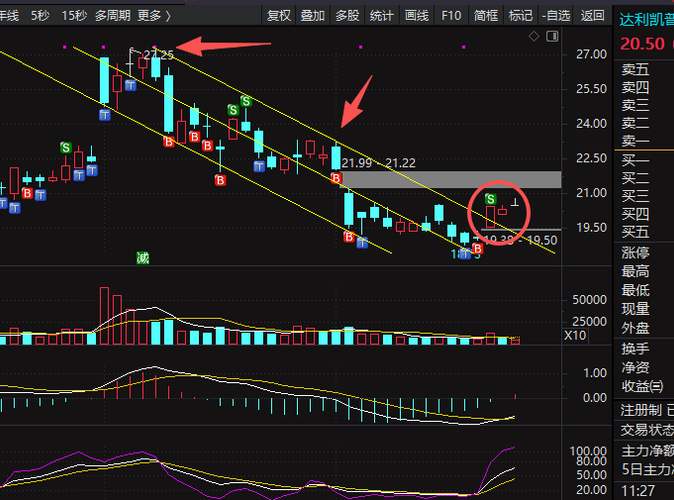
Task: Click the tallest red volume bar
Action: pyautogui.click(x=104, y=316)
